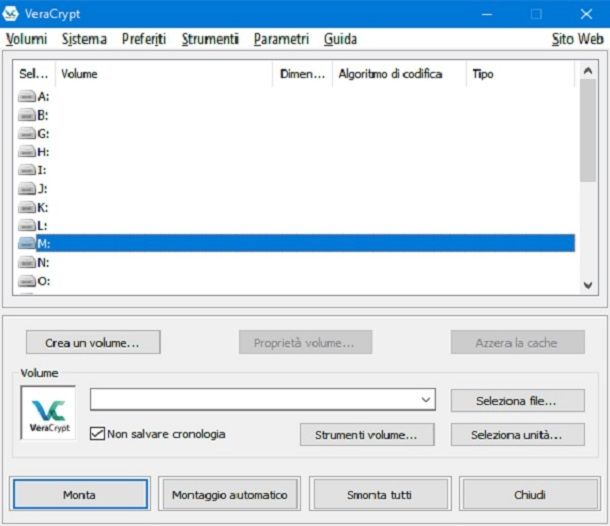Open the Guida menu
This screenshot has height=526, width=610.
pyautogui.click(x=340, y=39)
